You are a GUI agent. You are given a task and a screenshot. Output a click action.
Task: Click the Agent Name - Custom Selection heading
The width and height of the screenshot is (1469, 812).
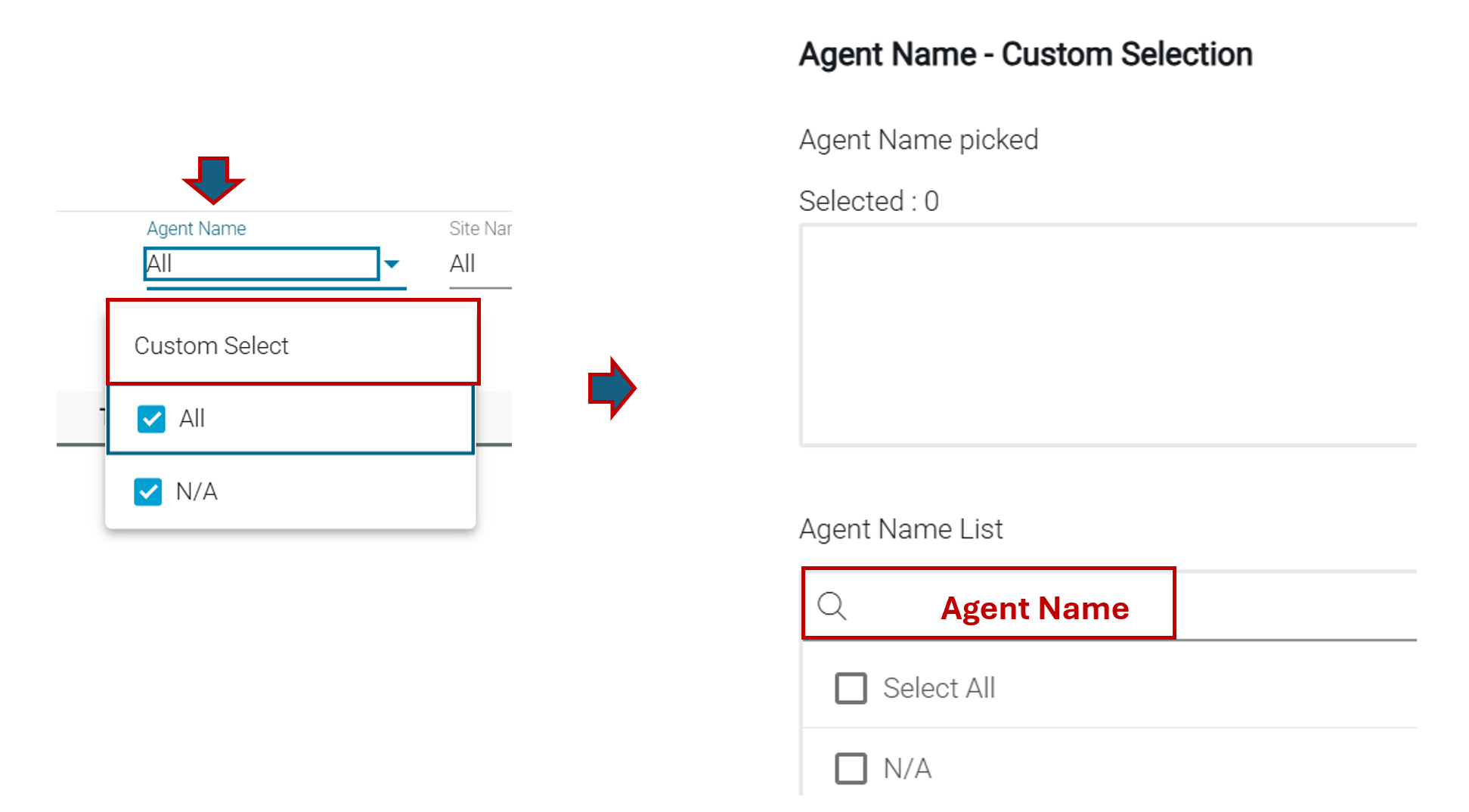click(1025, 54)
